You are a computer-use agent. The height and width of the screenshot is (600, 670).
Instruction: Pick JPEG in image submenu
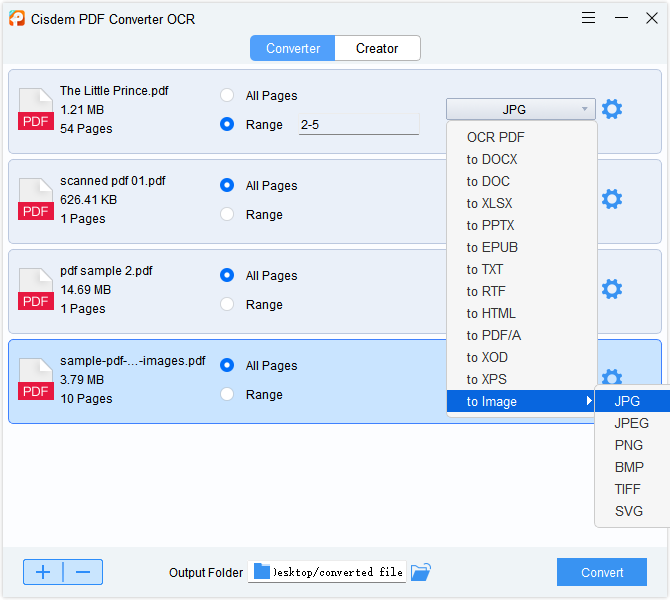(x=632, y=423)
